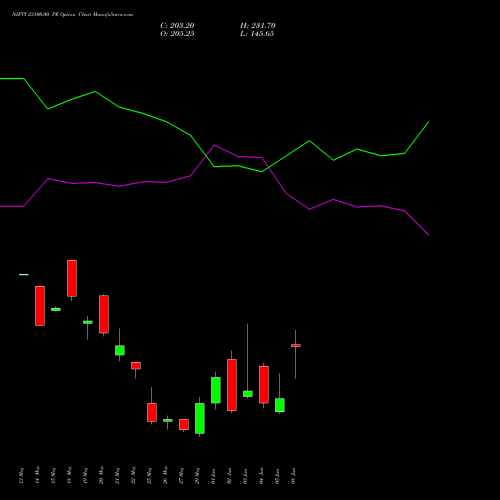Click the red candlestick for 14 May
Viewport: 500px width, 500px height.
(40, 306)
